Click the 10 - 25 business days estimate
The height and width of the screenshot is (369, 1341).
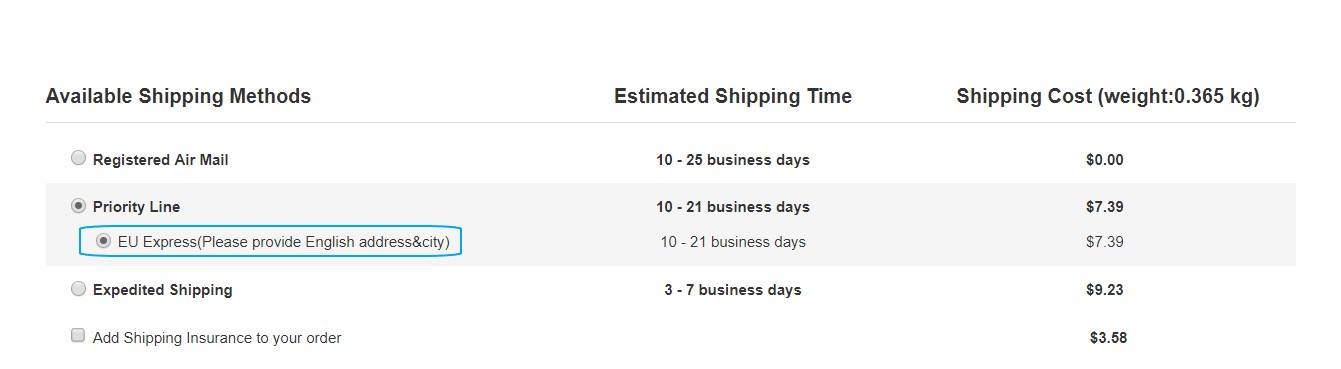[x=733, y=160]
